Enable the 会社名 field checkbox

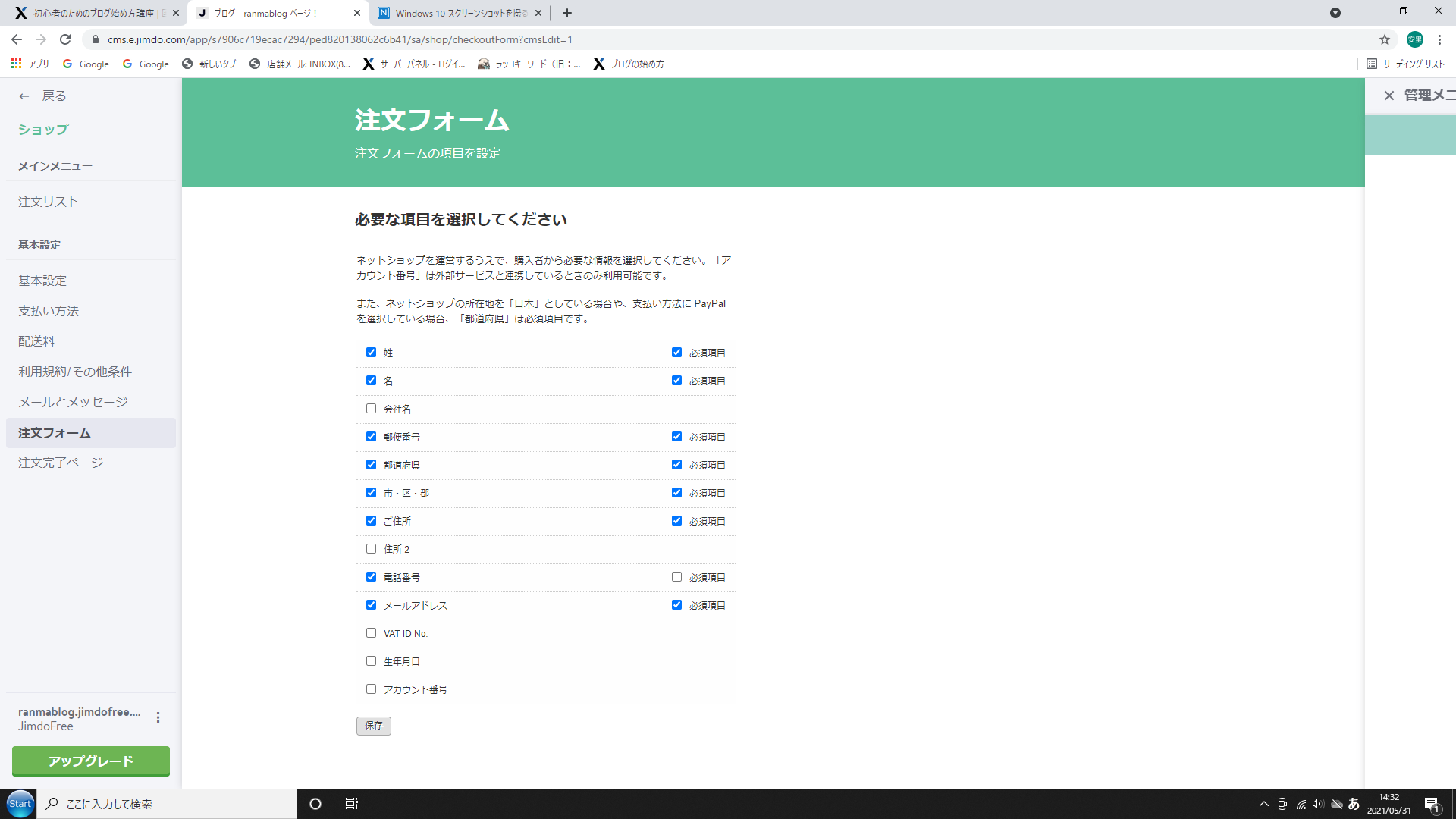(x=371, y=409)
